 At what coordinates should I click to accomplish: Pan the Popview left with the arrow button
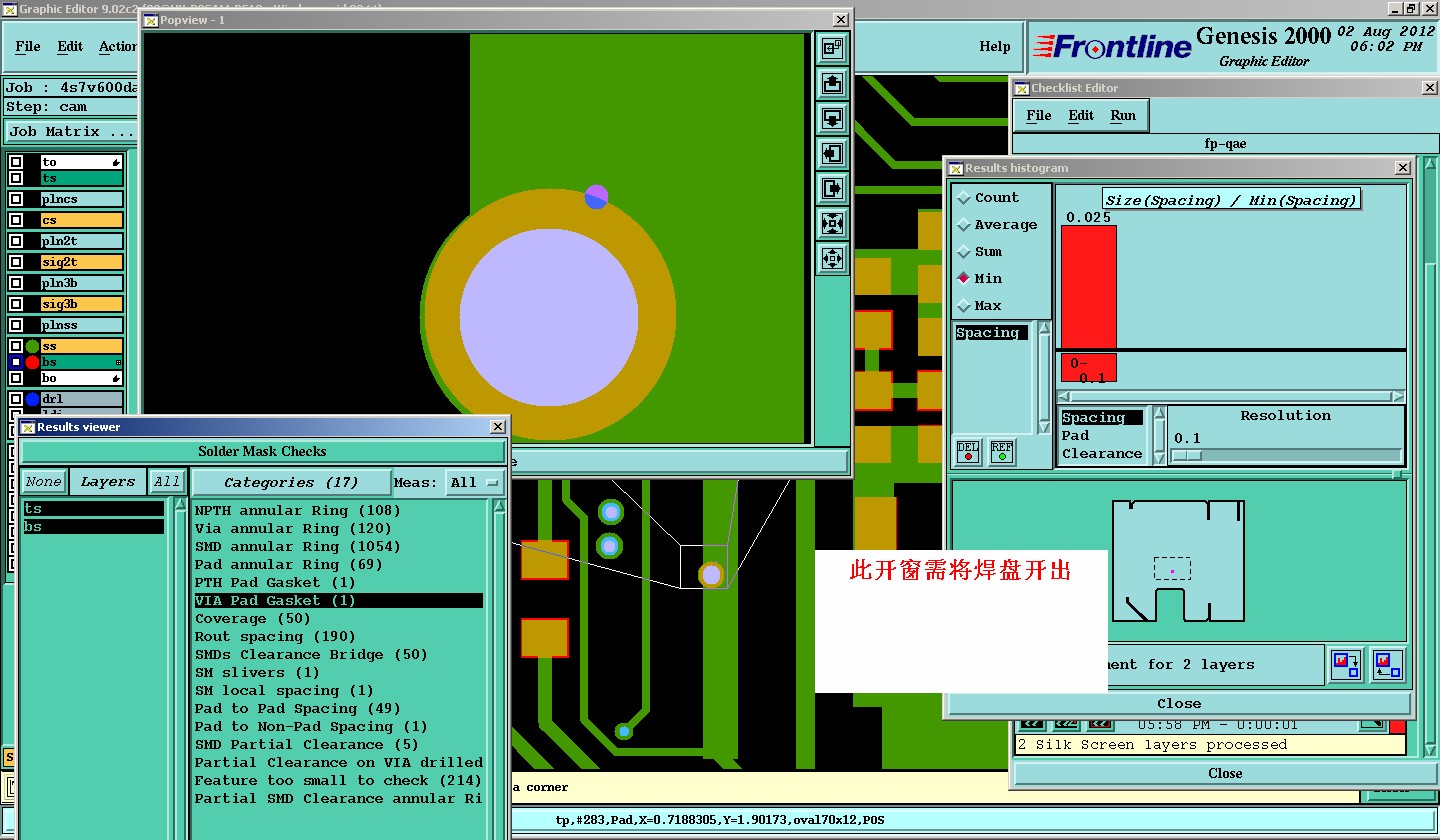[x=832, y=153]
